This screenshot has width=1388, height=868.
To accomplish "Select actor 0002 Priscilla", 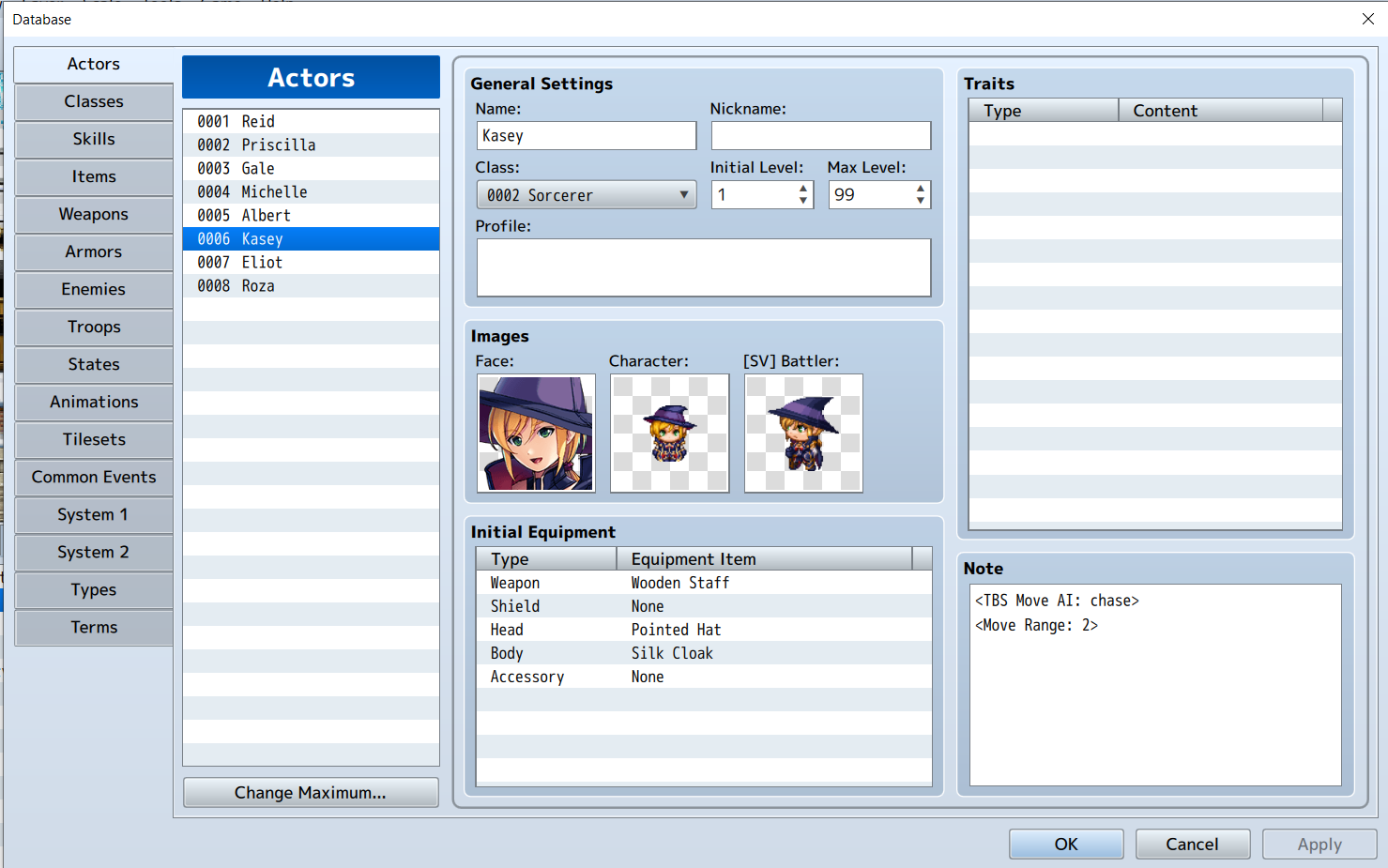I will (311, 145).
